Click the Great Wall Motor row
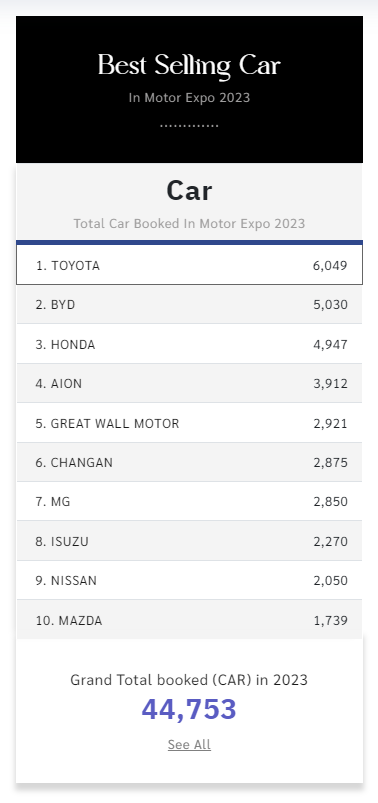This screenshot has height=803, width=378. coord(189,423)
